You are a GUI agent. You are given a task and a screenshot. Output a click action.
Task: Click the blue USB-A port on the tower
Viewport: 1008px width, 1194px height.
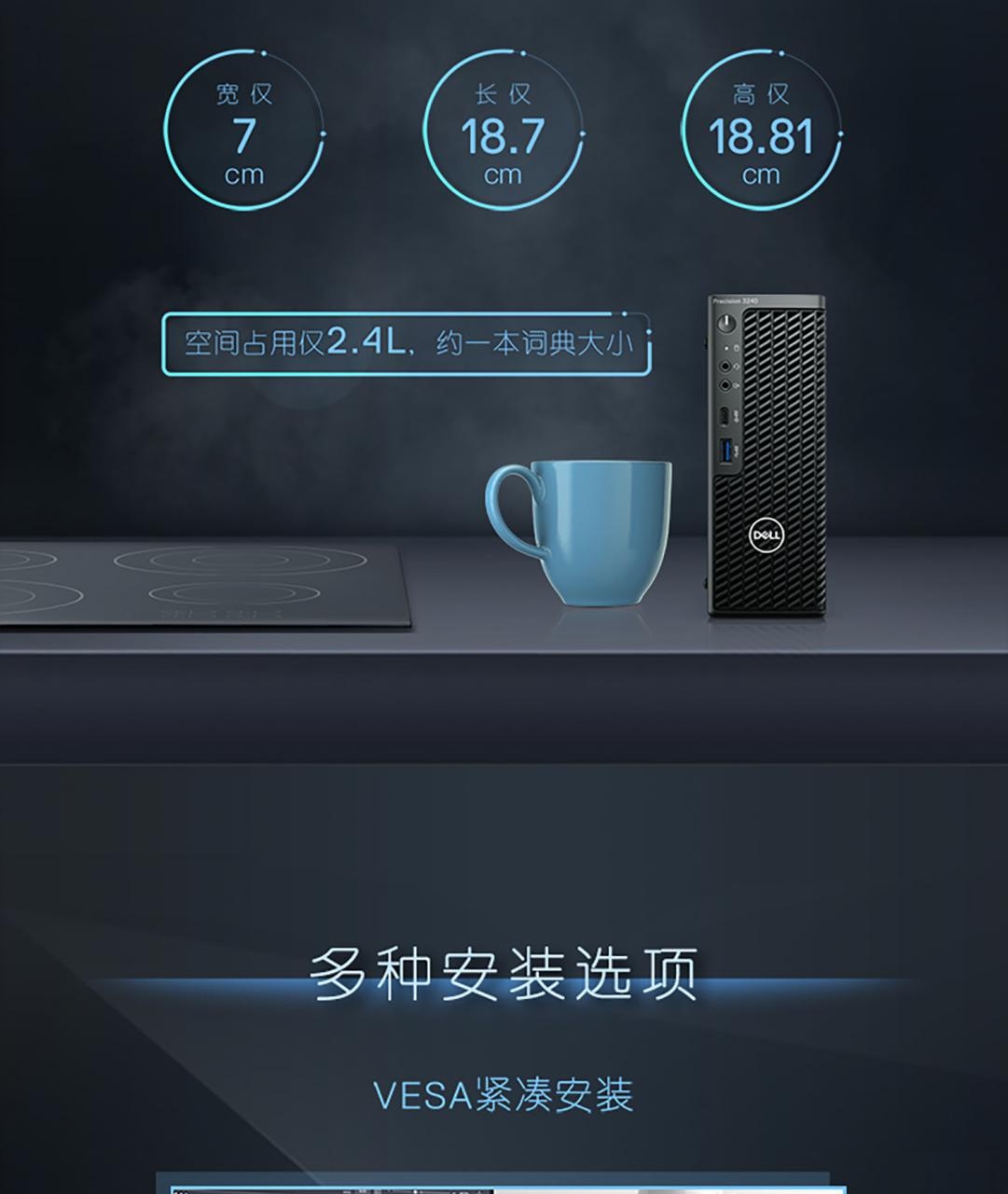coord(725,452)
